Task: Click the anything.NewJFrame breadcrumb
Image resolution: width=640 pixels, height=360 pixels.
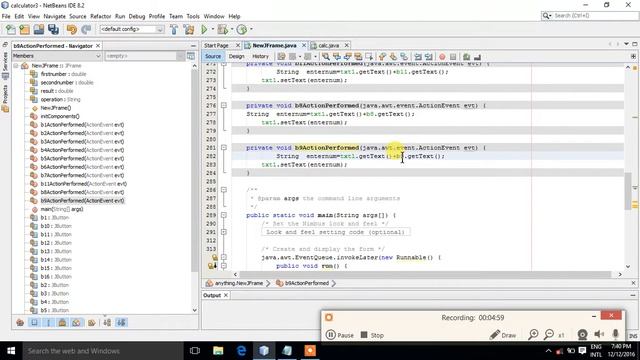Action: pyautogui.click(x=239, y=283)
